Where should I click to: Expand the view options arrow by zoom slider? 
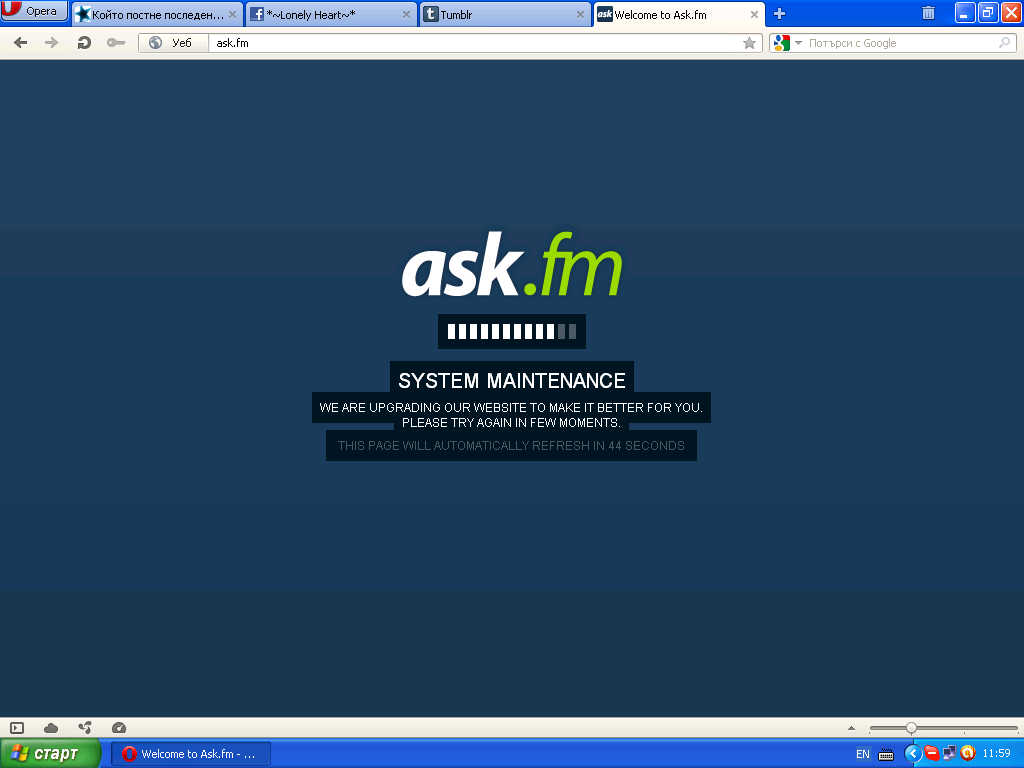tap(852, 728)
